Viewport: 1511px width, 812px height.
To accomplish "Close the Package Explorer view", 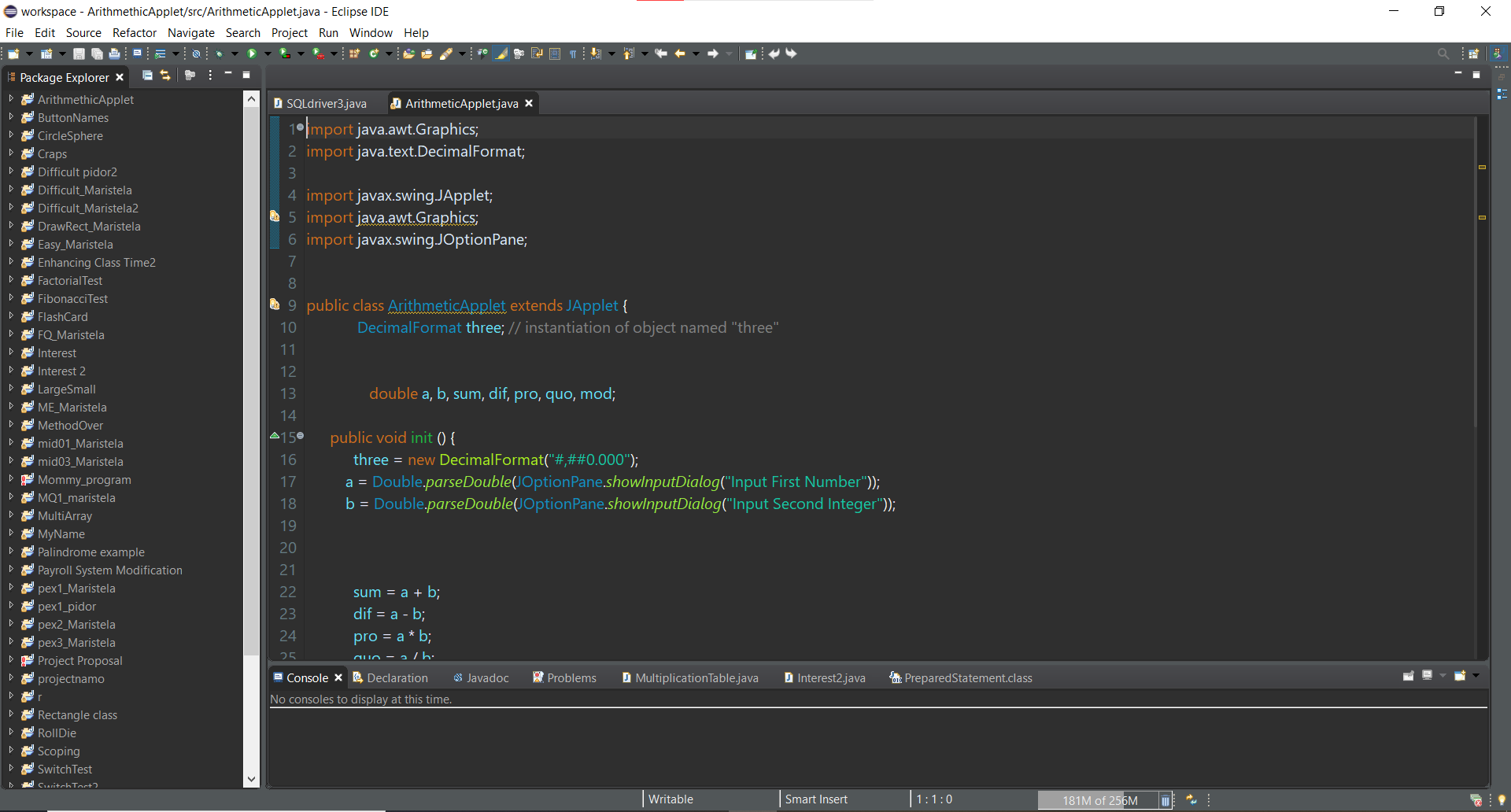I will coord(120,77).
